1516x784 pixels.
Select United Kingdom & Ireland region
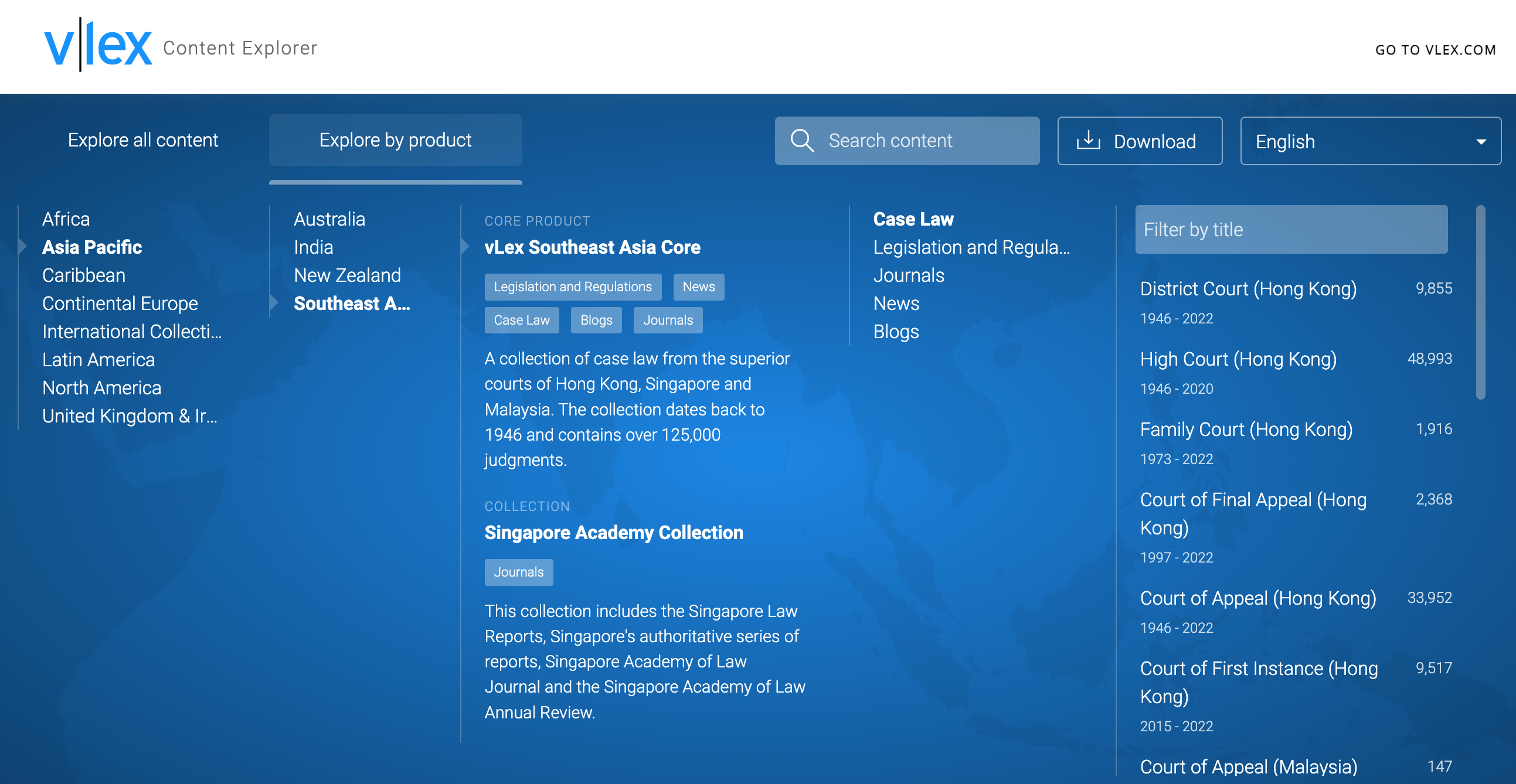pyautogui.click(x=130, y=416)
